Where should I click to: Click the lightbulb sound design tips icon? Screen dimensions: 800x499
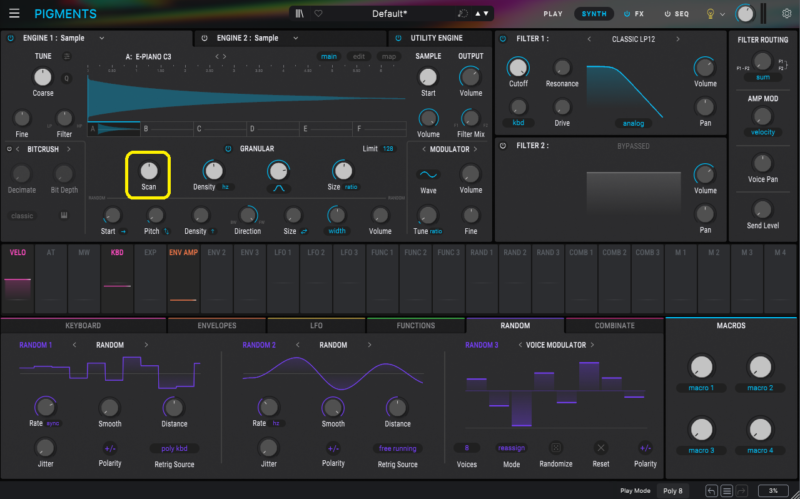[710, 14]
